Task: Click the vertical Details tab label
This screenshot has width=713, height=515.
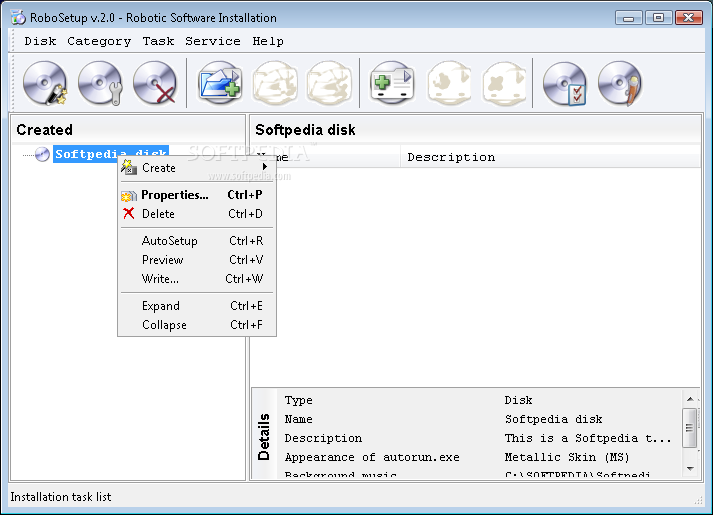Action: (x=264, y=437)
